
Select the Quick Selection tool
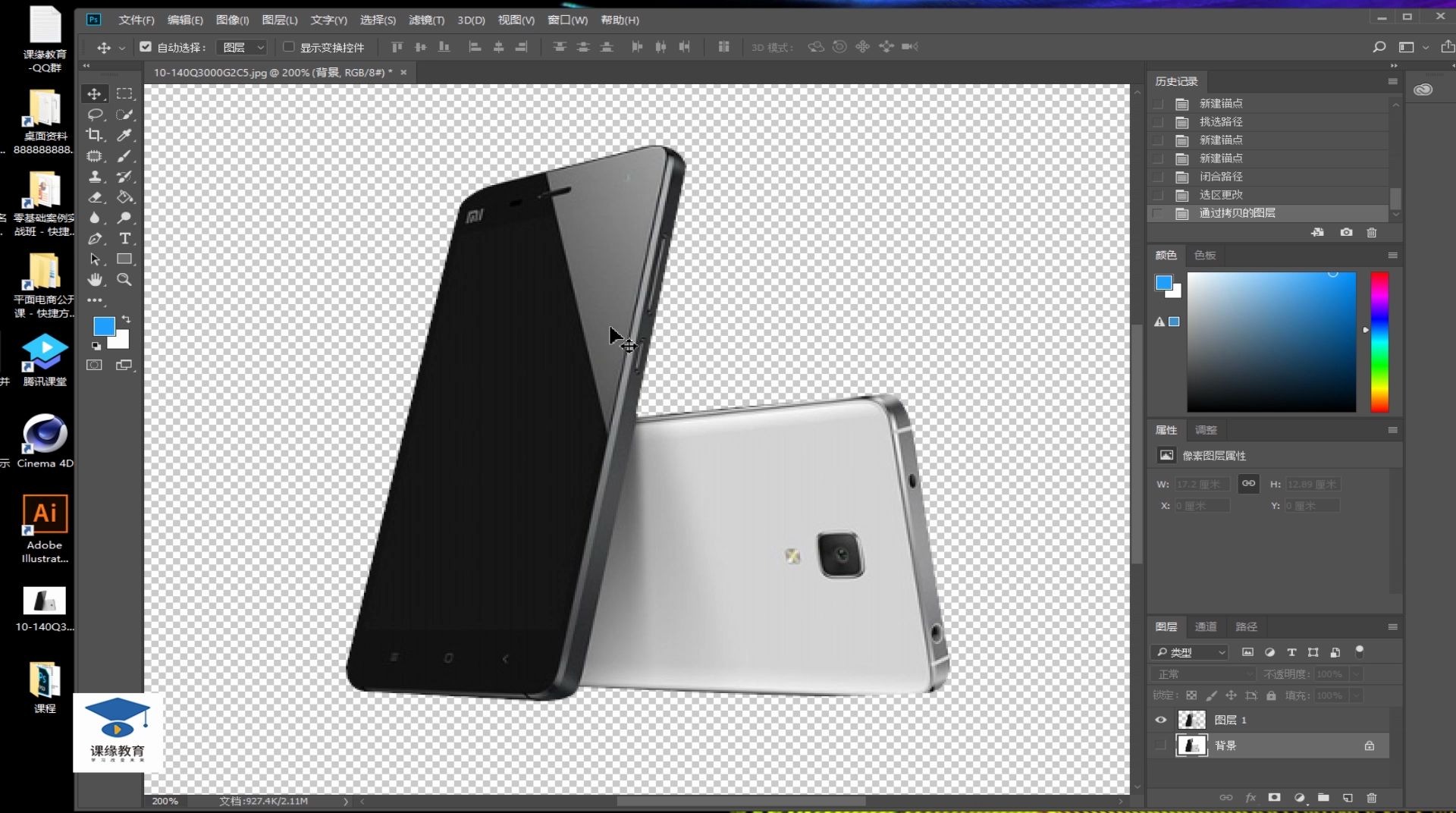click(x=124, y=115)
